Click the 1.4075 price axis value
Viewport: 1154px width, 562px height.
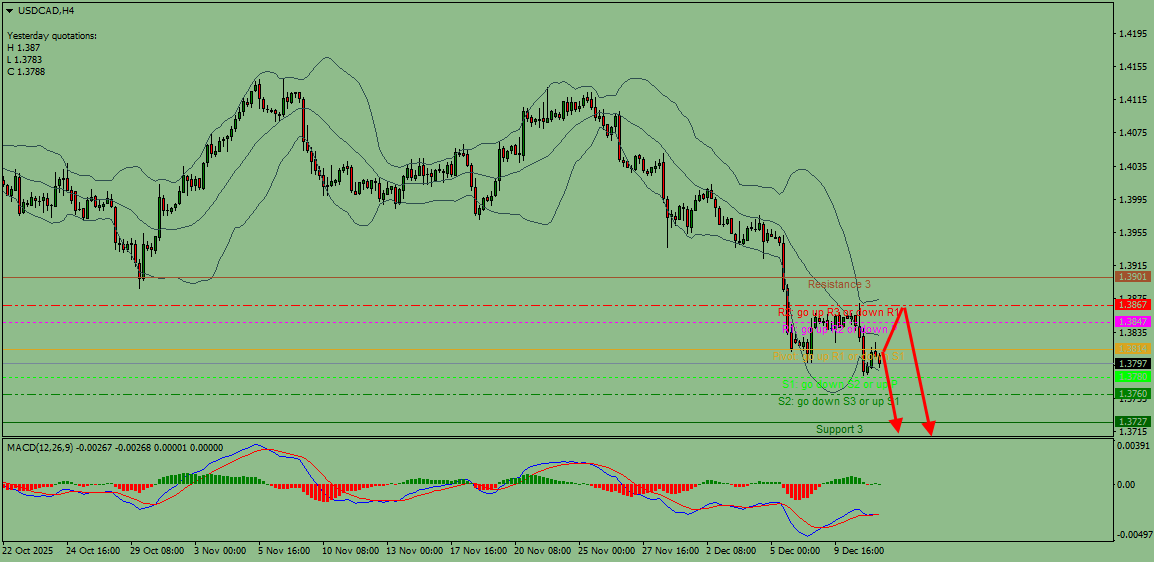(x=1132, y=133)
